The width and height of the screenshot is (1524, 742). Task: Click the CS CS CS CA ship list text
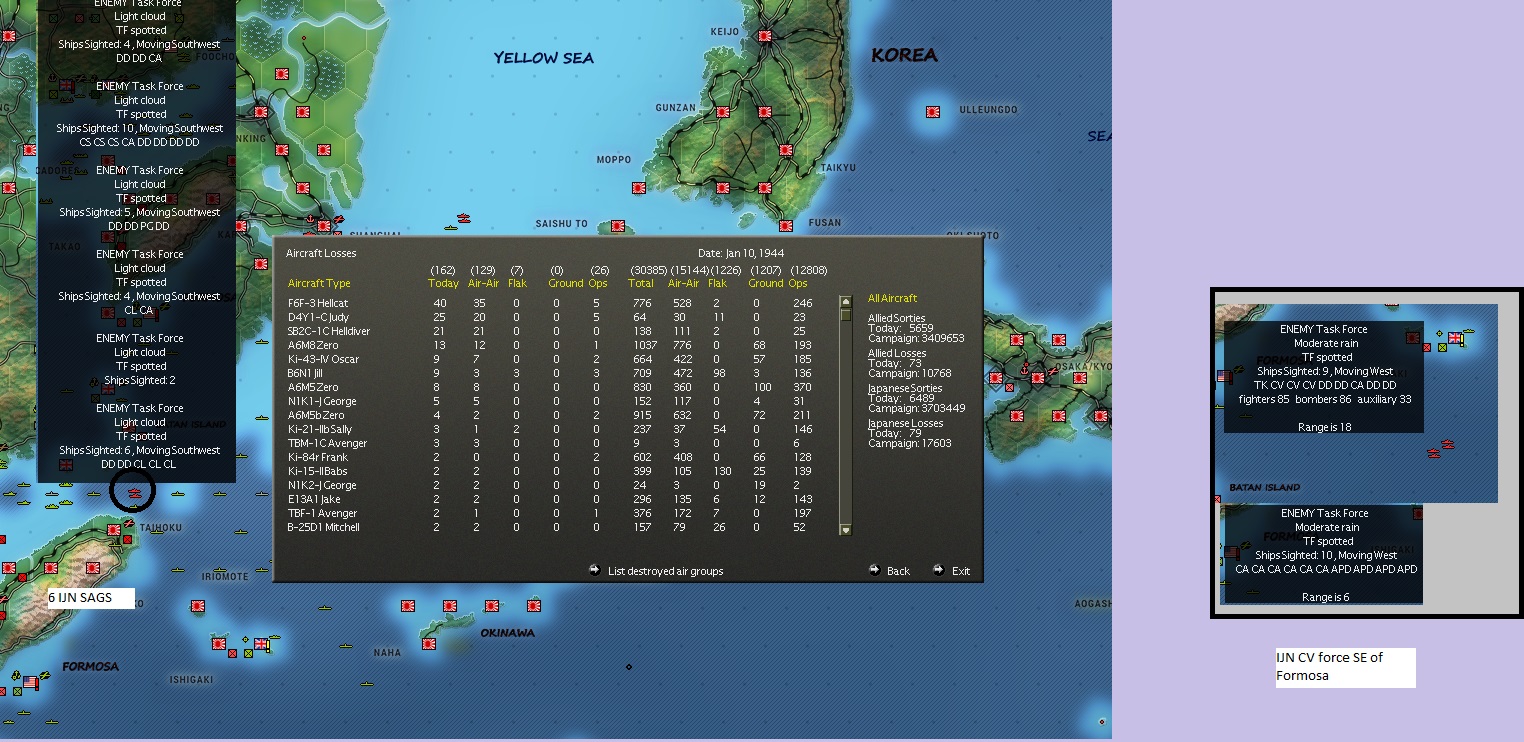click(140, 142)
